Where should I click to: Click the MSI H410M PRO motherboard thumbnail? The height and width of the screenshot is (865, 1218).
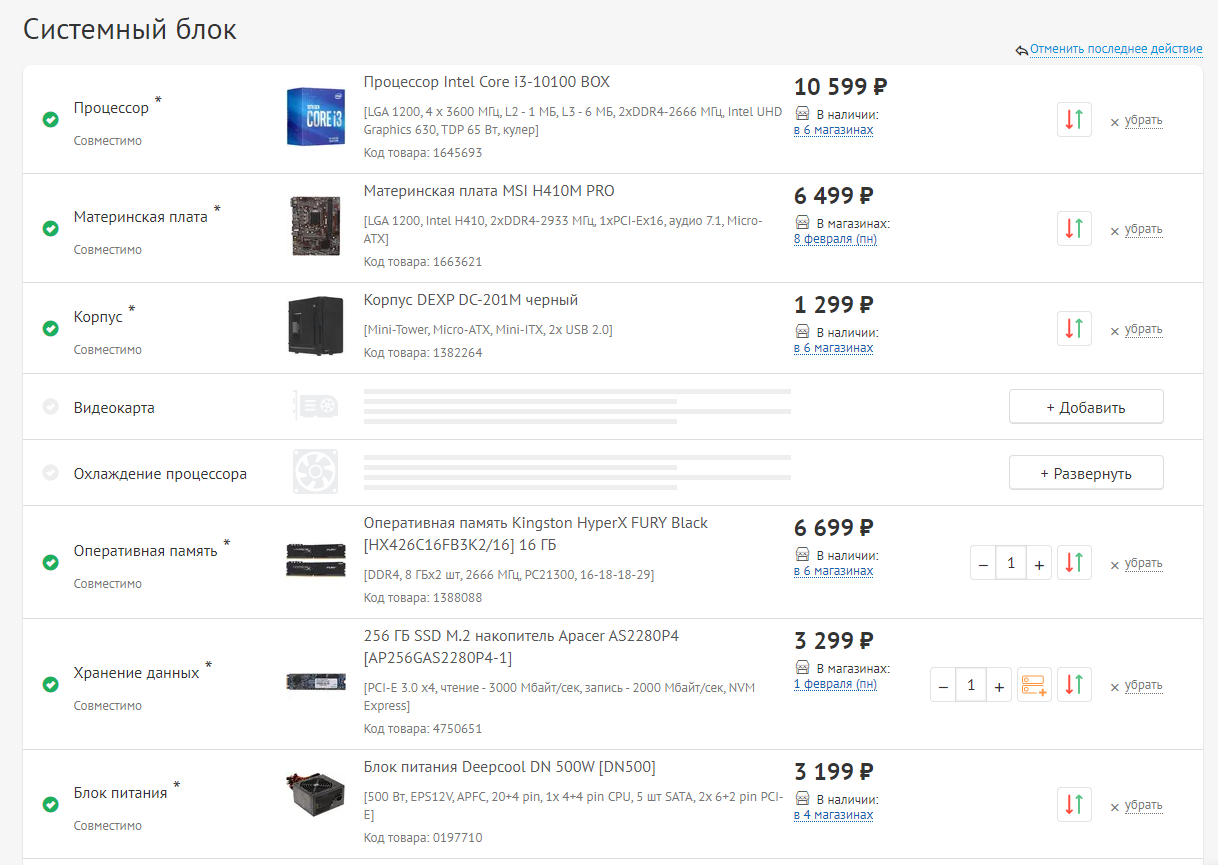(315, 226)
